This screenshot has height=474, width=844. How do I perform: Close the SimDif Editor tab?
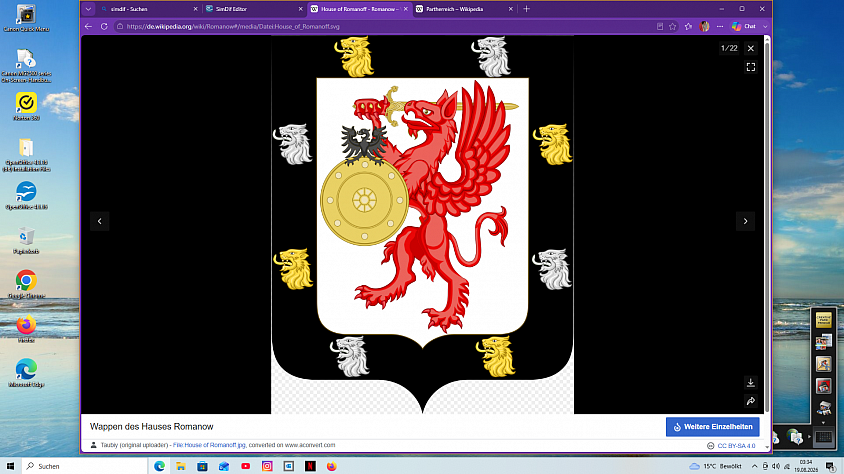click(x=300, y=9)
